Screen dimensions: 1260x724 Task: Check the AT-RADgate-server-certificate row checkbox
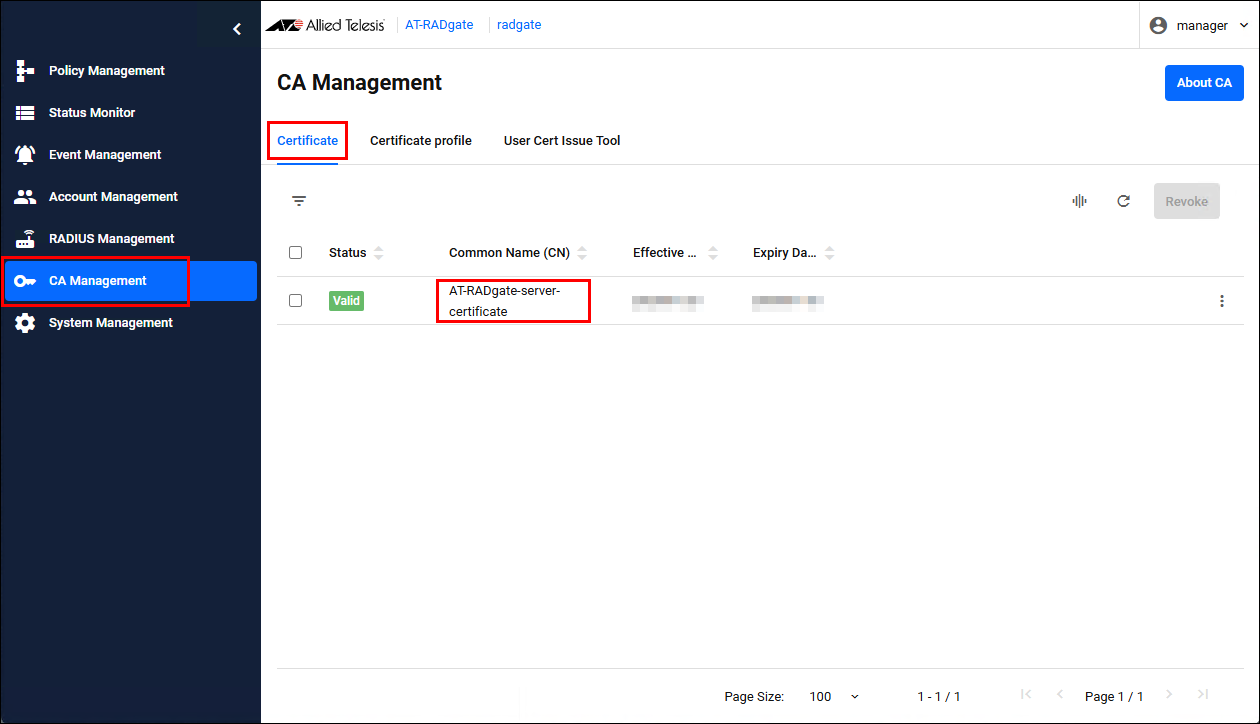click(x=295, y=300)
